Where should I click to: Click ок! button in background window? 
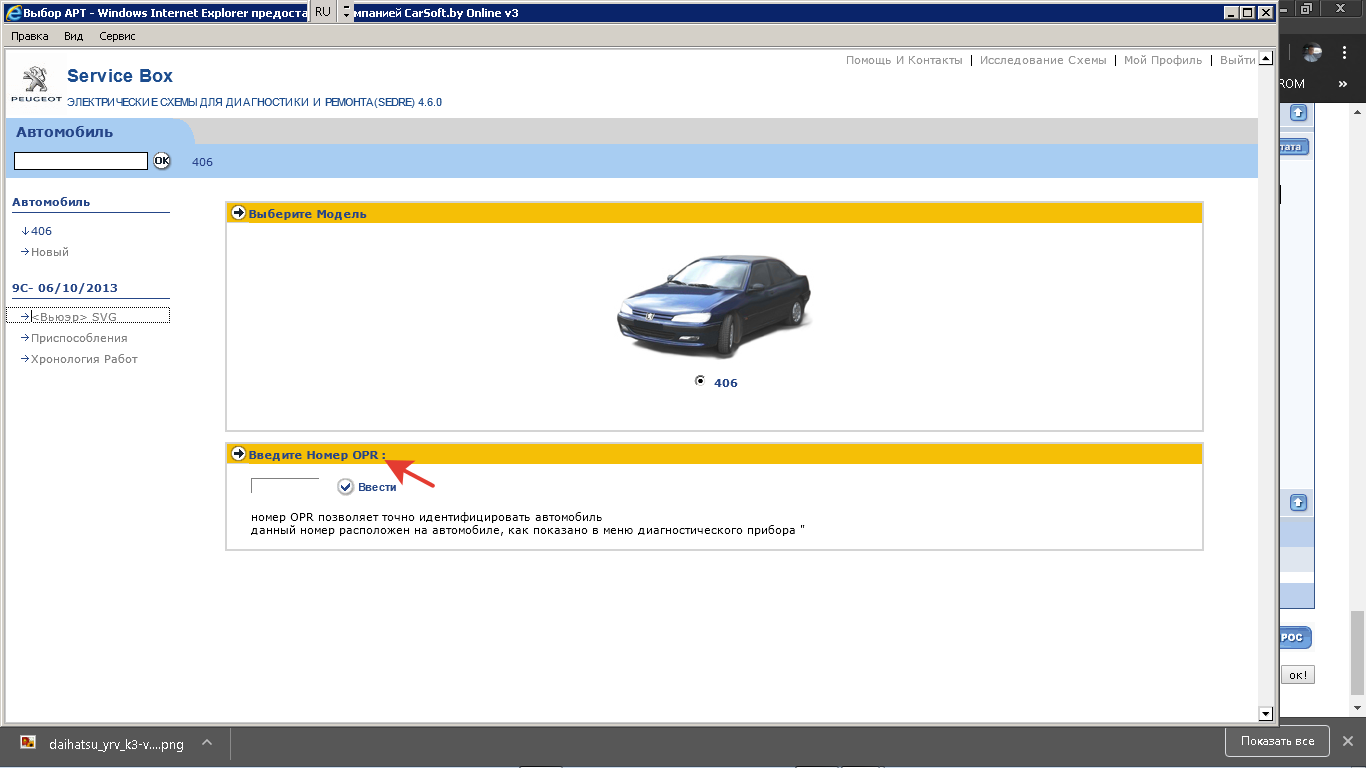point(1297,675)
